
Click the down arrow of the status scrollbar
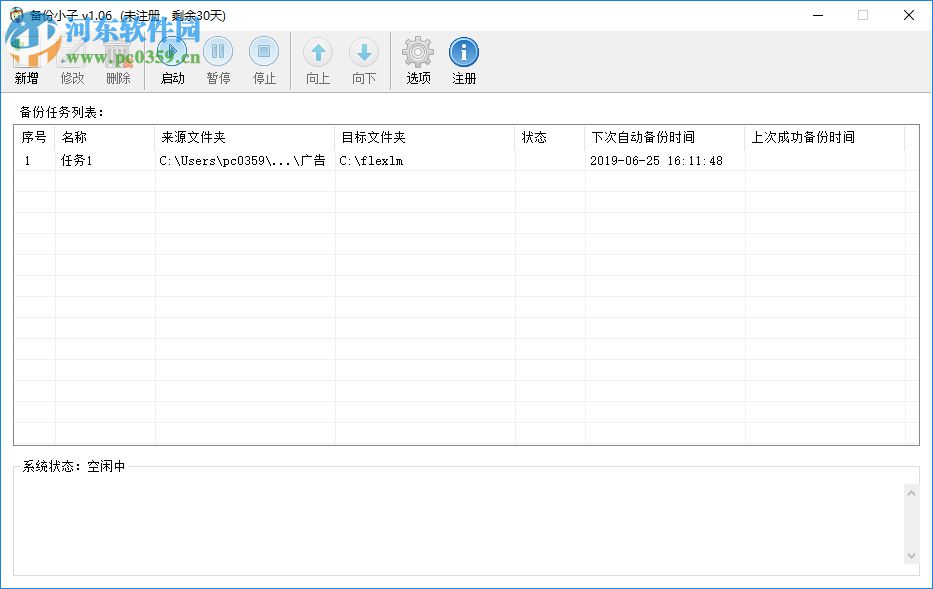coord(911,553)
